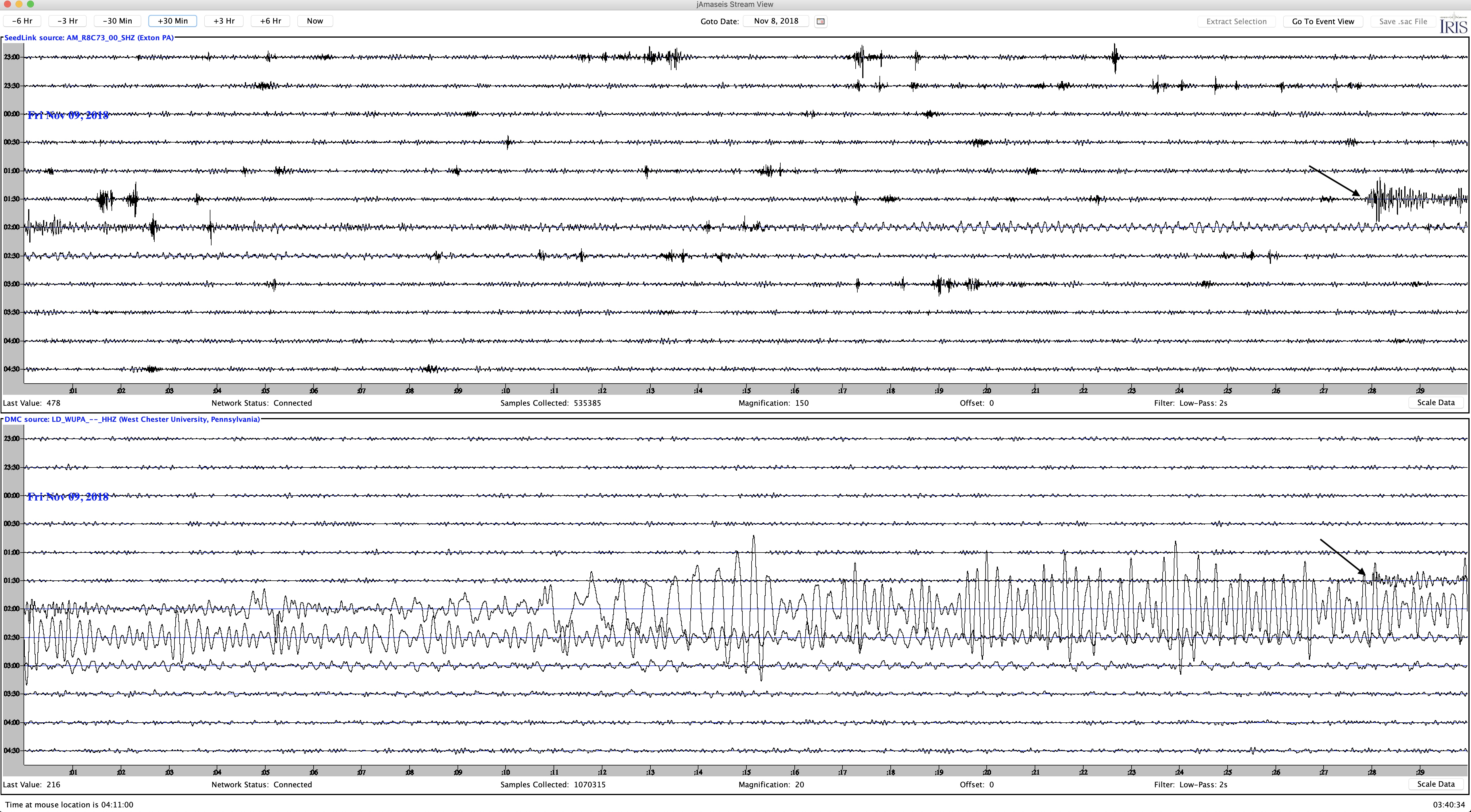Click Last Value: 478 status text
The width and height of the screenshot is (1471, 812).
click(x=31, y=403)
